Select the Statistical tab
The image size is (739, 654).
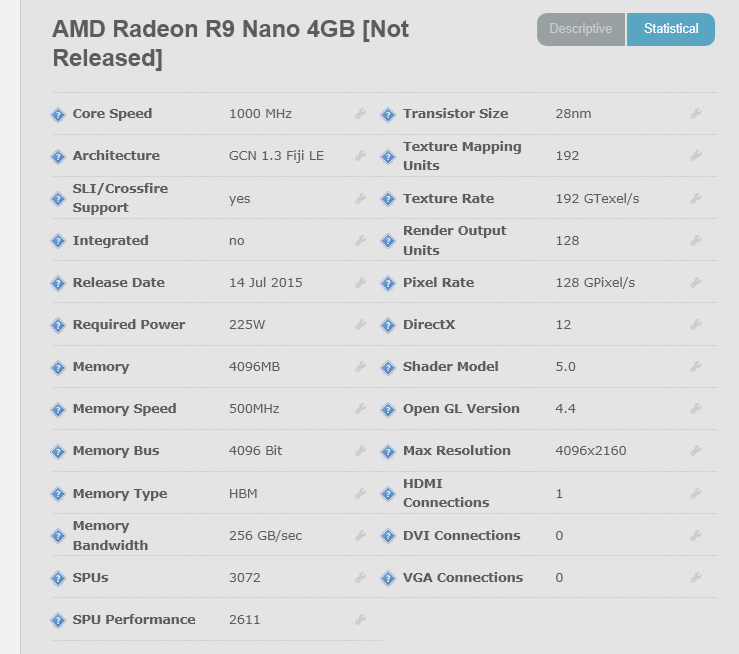(x=671, y=29)
